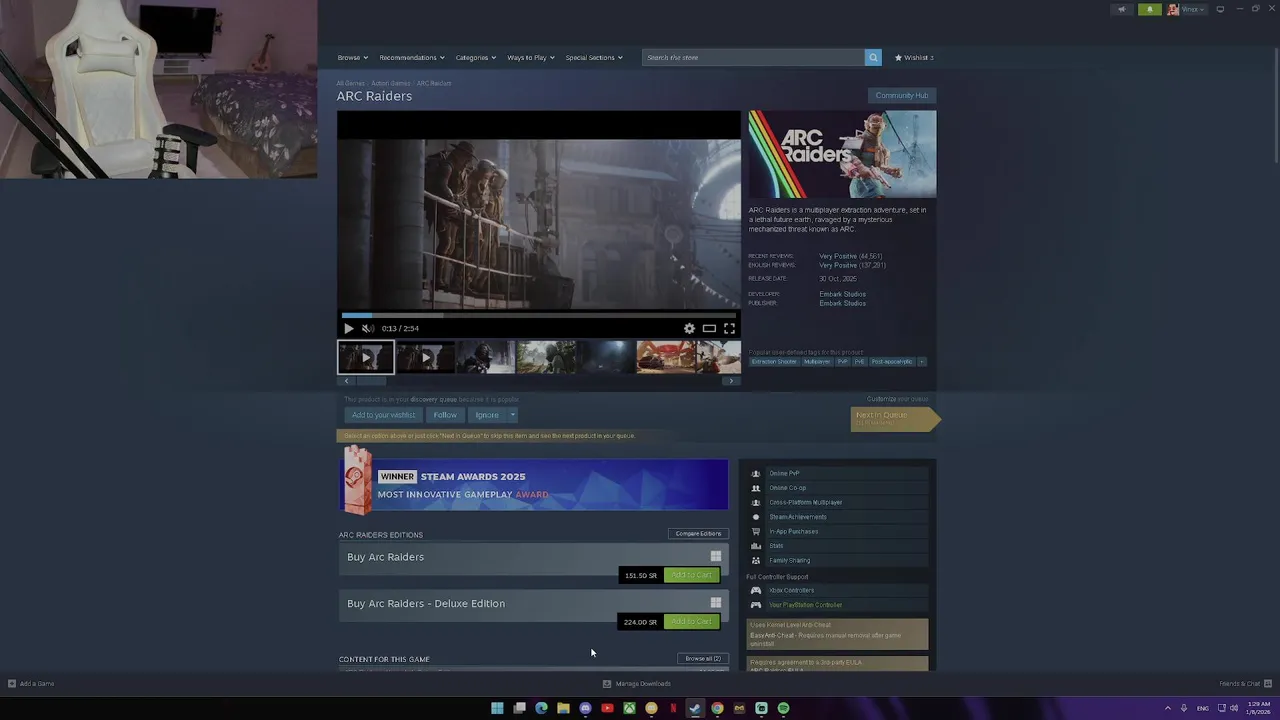Open the dropdown arrow next to Ignore
1280x720 pixels.
(x=512, y=415)
